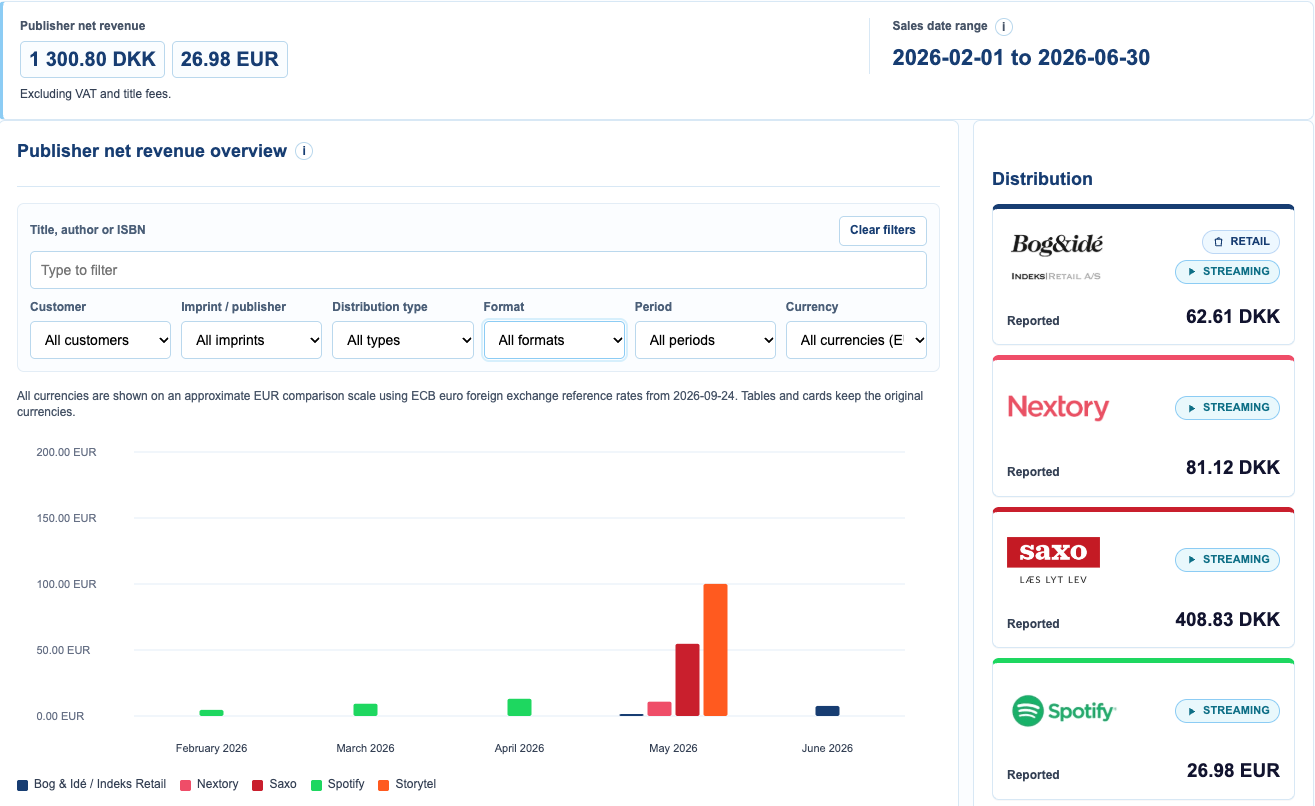This screenshot has width=1315, height=806.
Task: Toggle Spotify series in chart legend
Action: pyautogui.click(x=338, y=784)
